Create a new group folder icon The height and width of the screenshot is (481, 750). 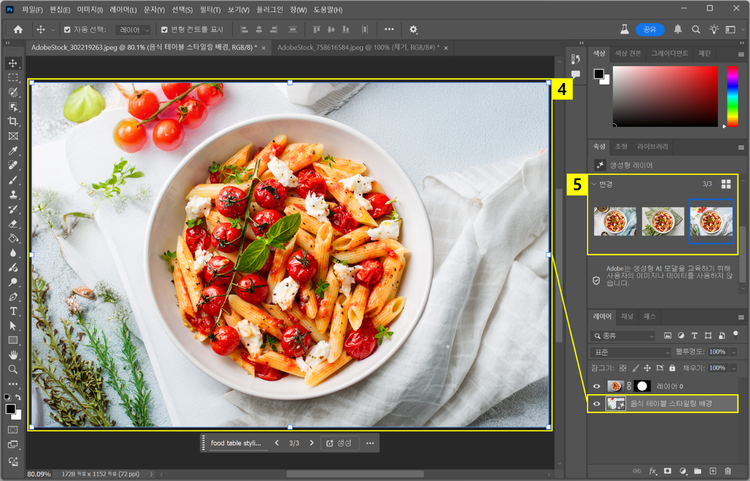pyautogui.click(x=697, y=471)
